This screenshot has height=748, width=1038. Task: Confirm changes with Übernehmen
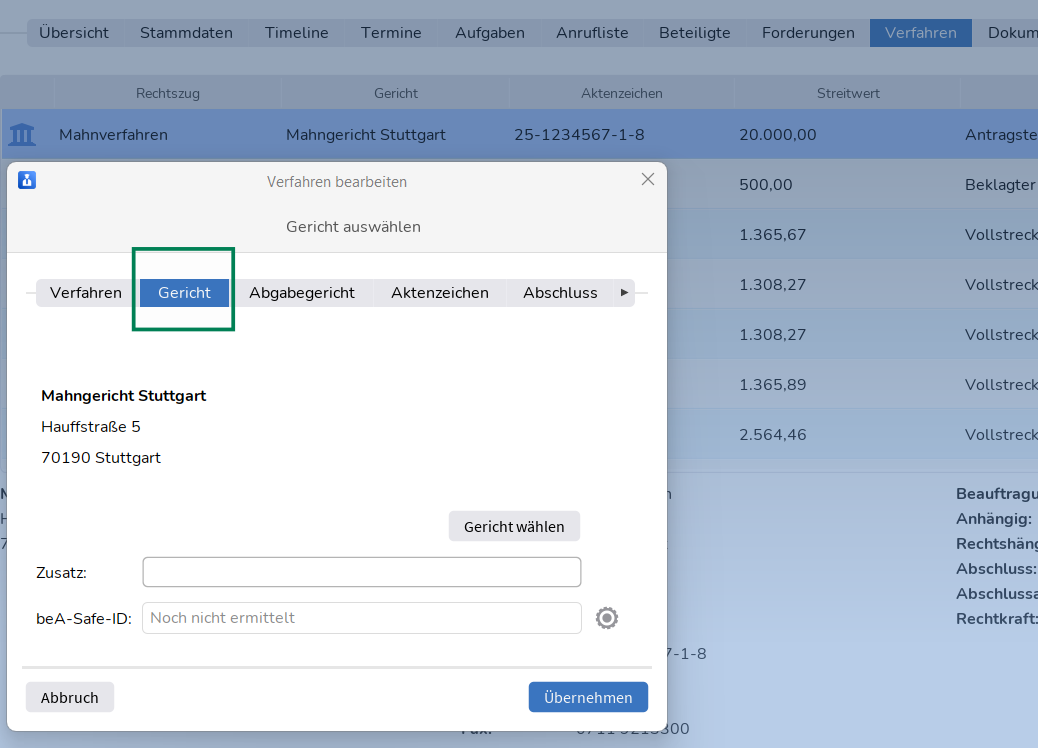coord(588,697)
